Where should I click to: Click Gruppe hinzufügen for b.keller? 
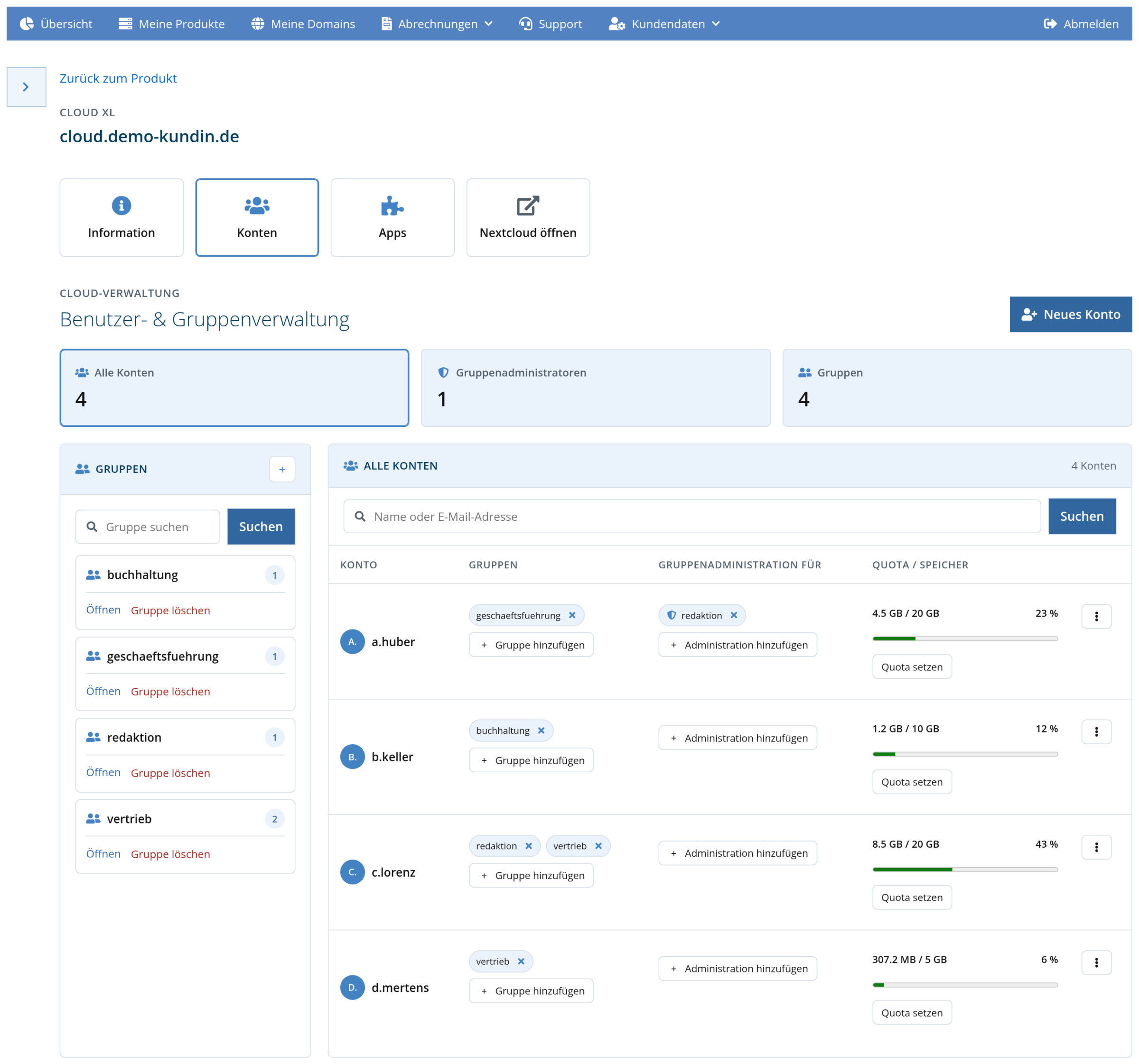click(531, 760)
